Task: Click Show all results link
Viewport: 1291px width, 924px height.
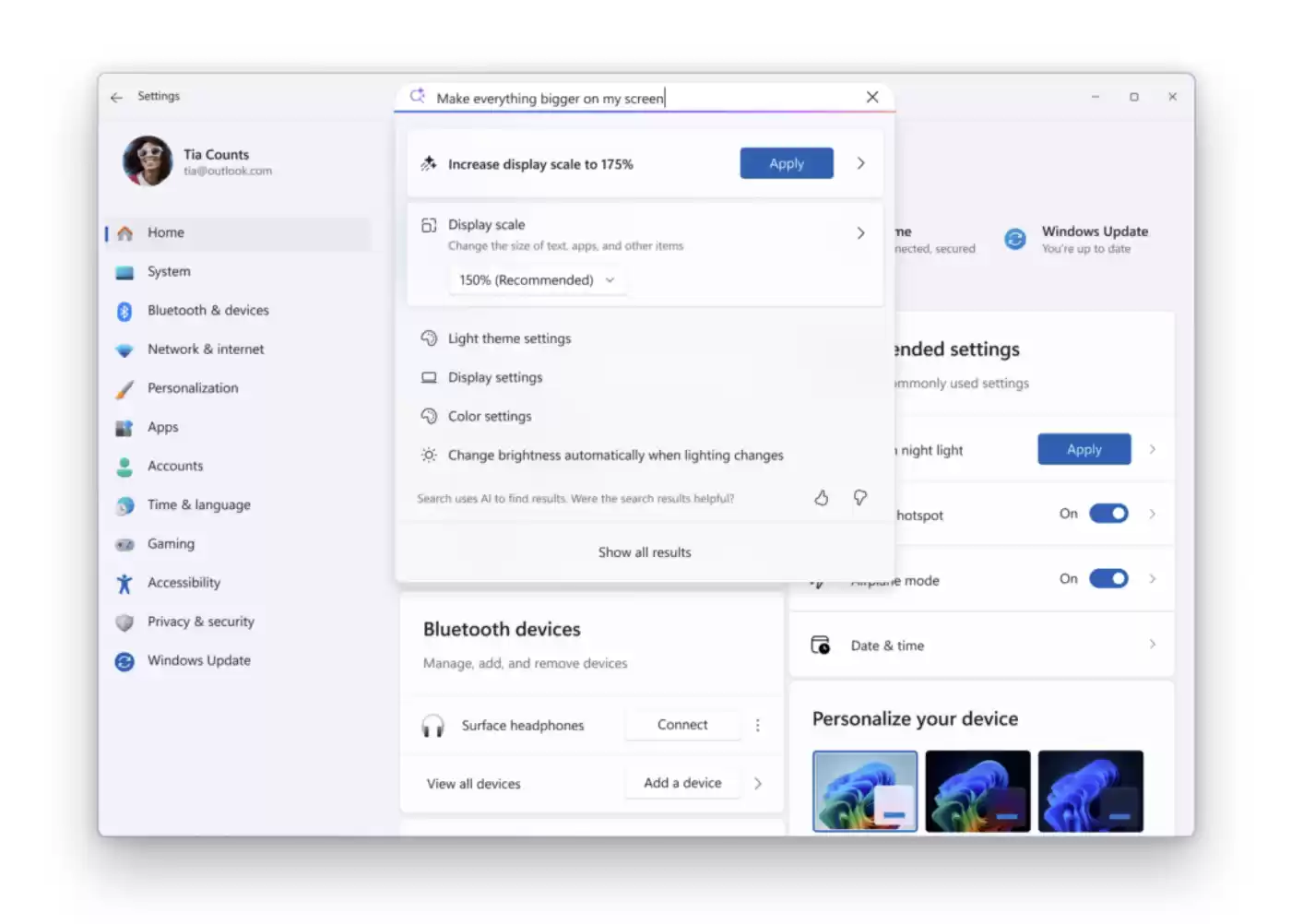Action: pos(644,552)
